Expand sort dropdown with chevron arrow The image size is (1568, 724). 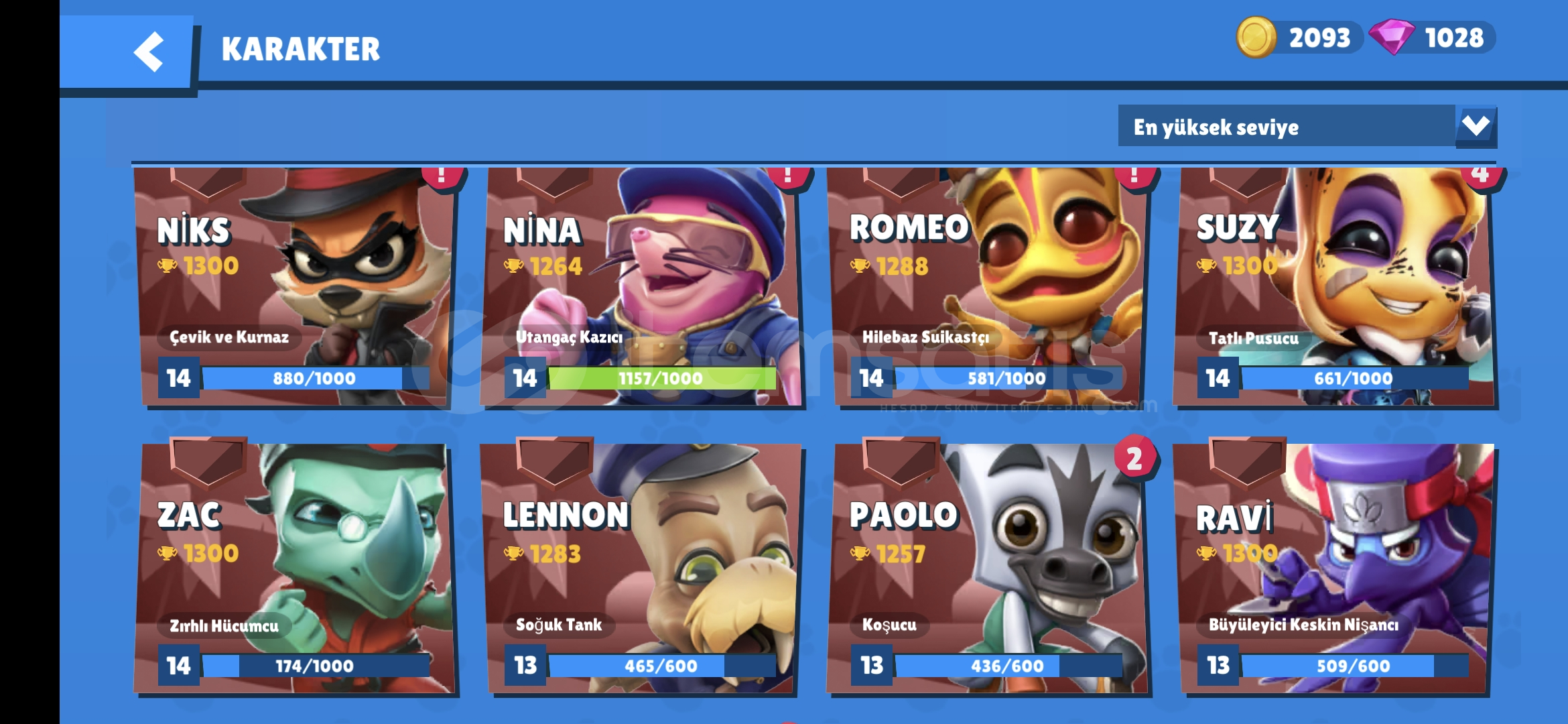pyautogui.click(x=1476, y=126)
